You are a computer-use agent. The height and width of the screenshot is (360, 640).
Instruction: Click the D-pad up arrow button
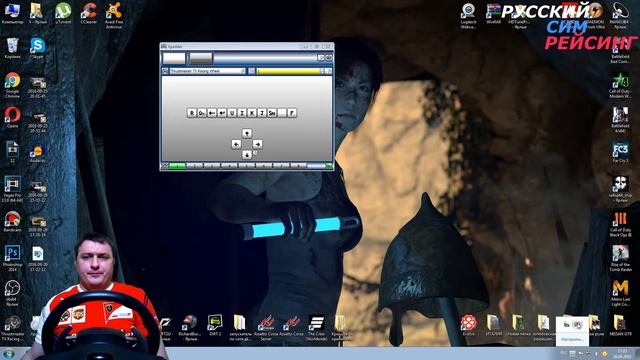tap(247, 133)
